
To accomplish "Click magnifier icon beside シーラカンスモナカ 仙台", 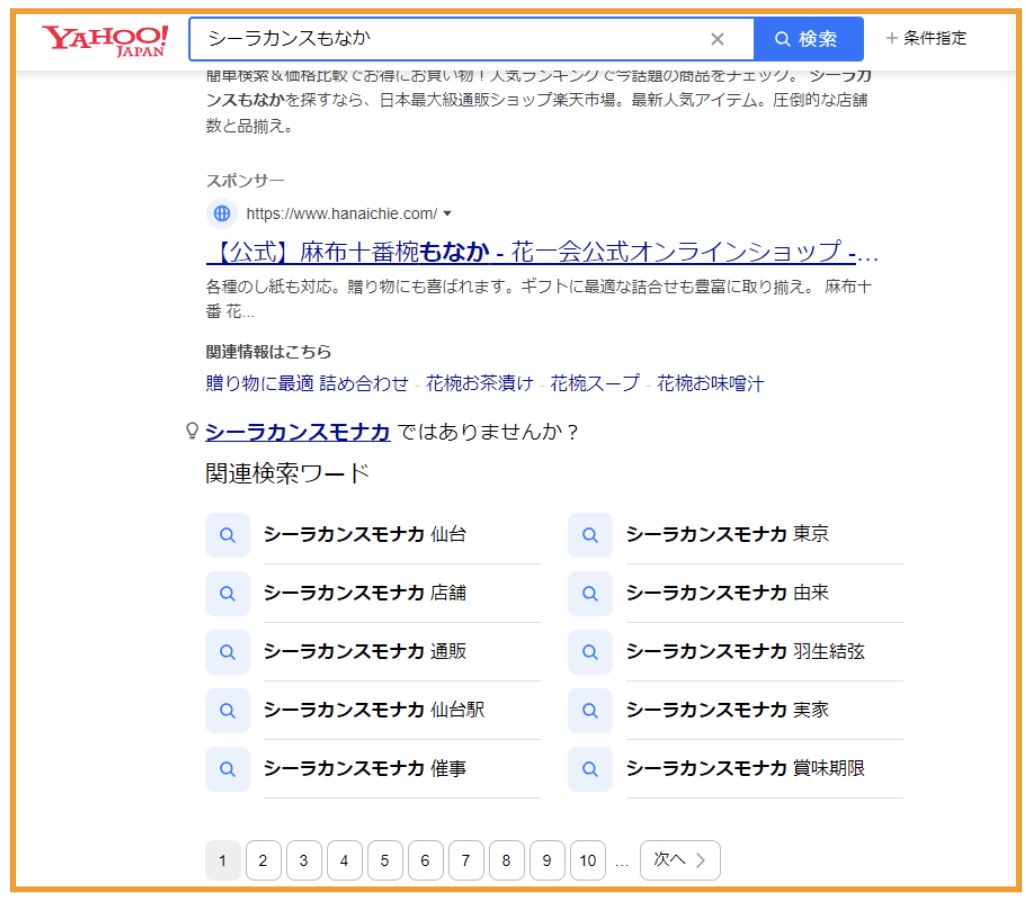I will [227, 535].
